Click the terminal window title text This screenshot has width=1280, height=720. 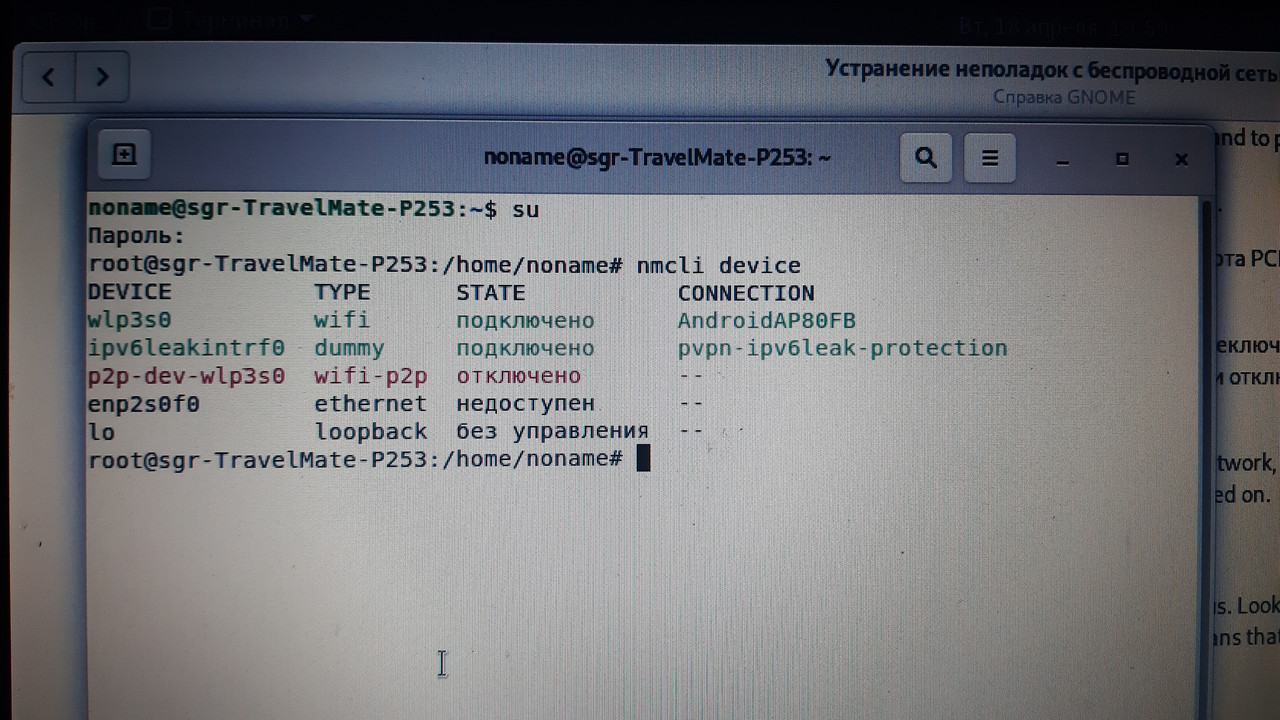coord(657,158)
